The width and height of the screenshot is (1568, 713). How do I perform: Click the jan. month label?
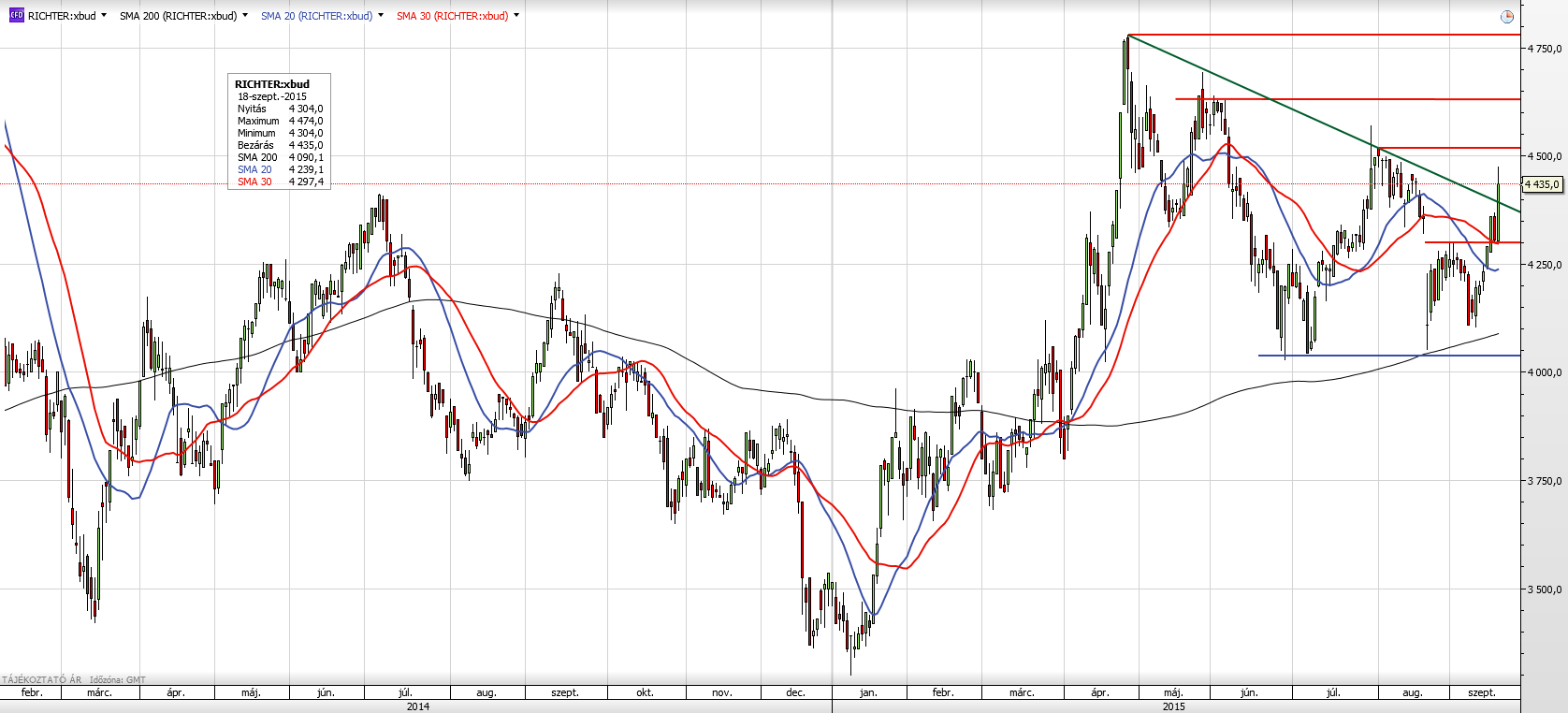868,692
